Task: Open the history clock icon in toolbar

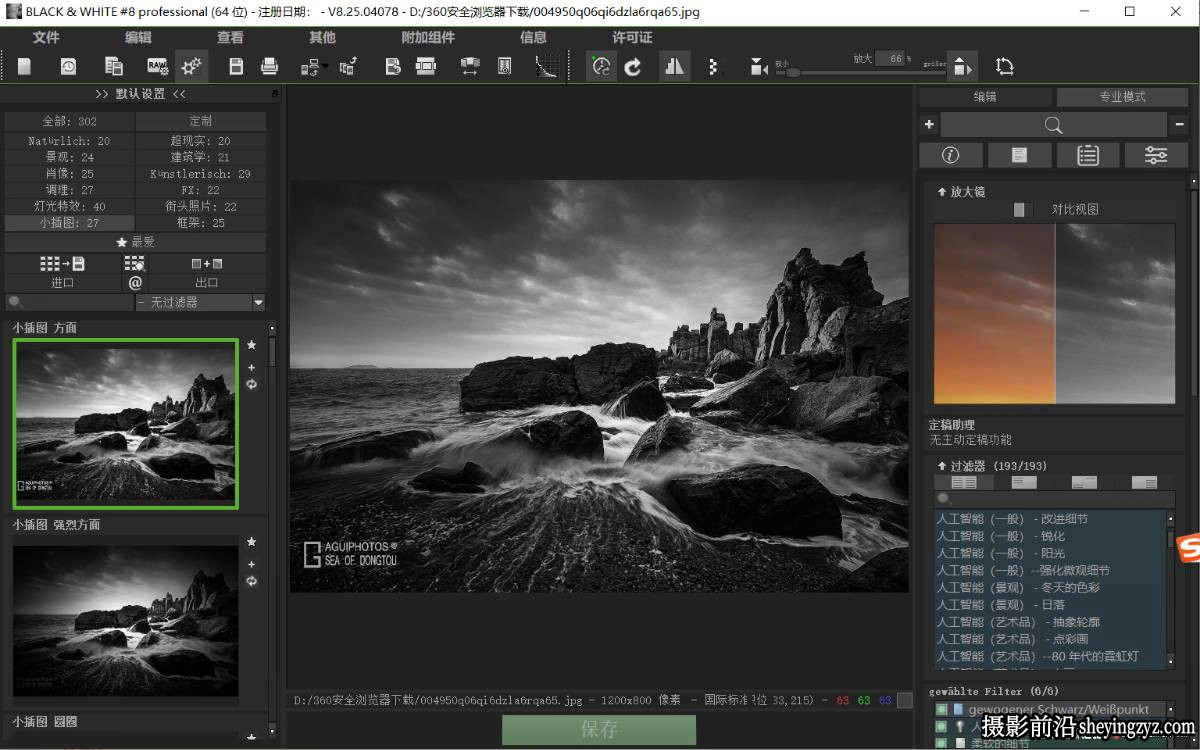Action: pyautogui.click(x=68, y=67)
